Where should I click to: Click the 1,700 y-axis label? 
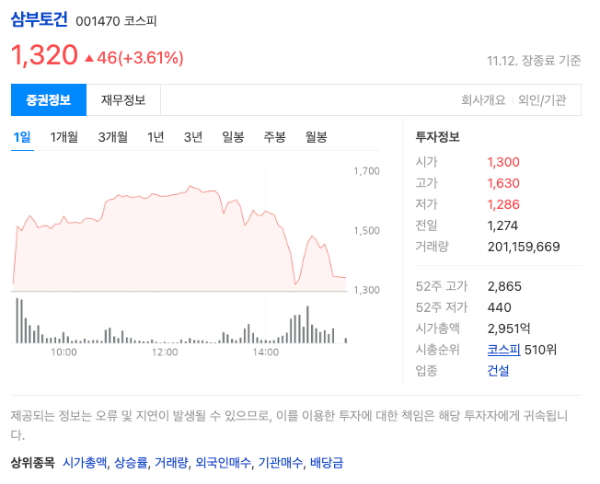[367, 171]
